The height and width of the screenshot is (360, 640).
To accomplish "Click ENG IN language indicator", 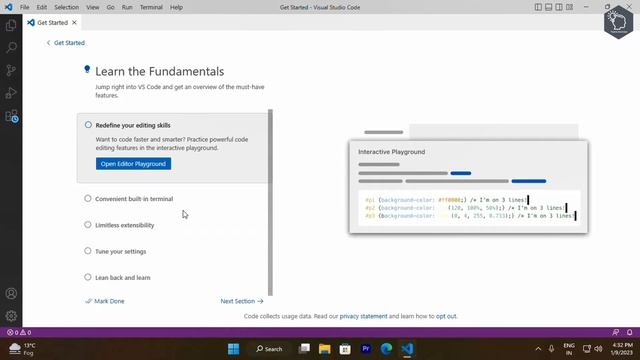I will click(x=569, y=349).
